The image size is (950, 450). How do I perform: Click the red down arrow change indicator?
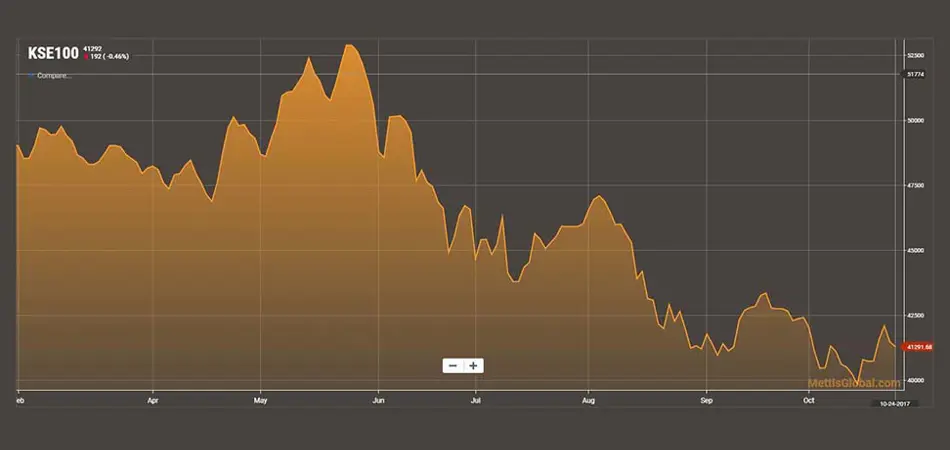pyautogui.click(x=87, y=57)
